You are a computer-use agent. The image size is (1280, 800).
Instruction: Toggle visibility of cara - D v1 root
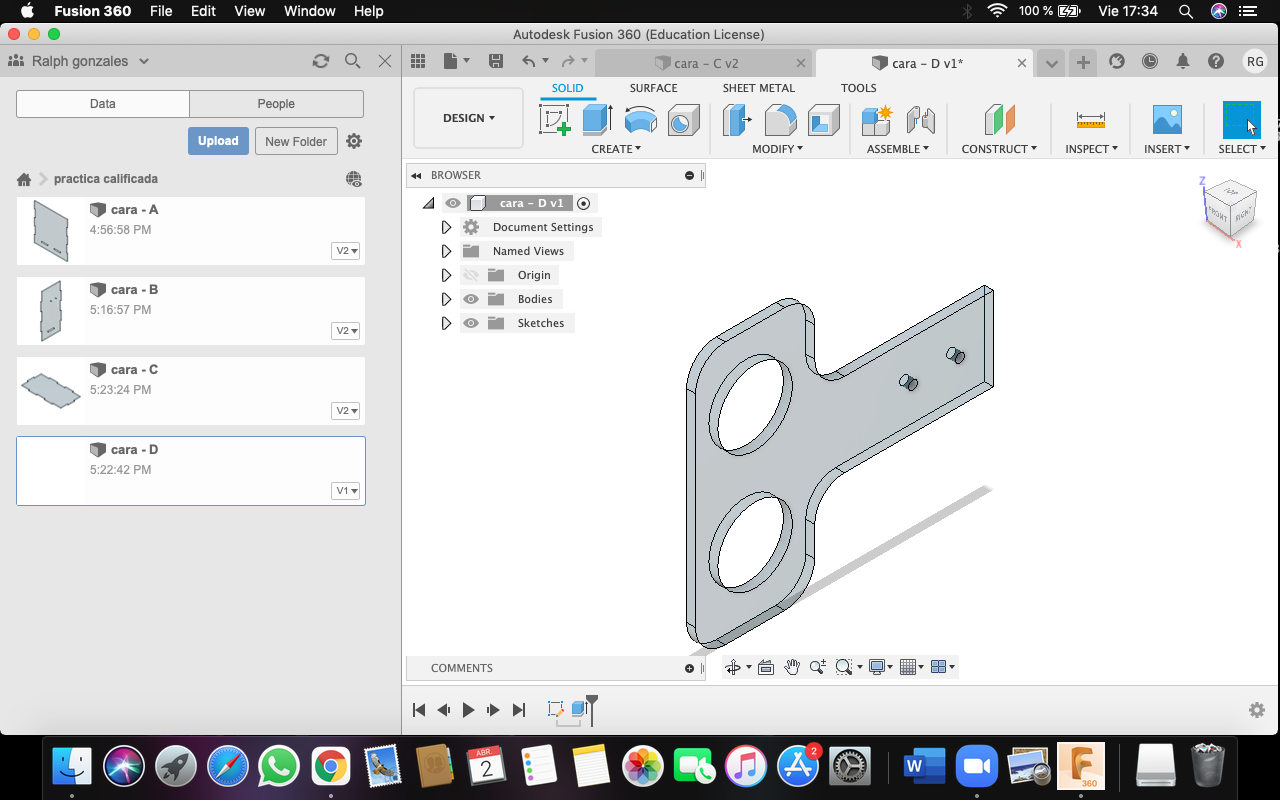[x=453, y=203]
